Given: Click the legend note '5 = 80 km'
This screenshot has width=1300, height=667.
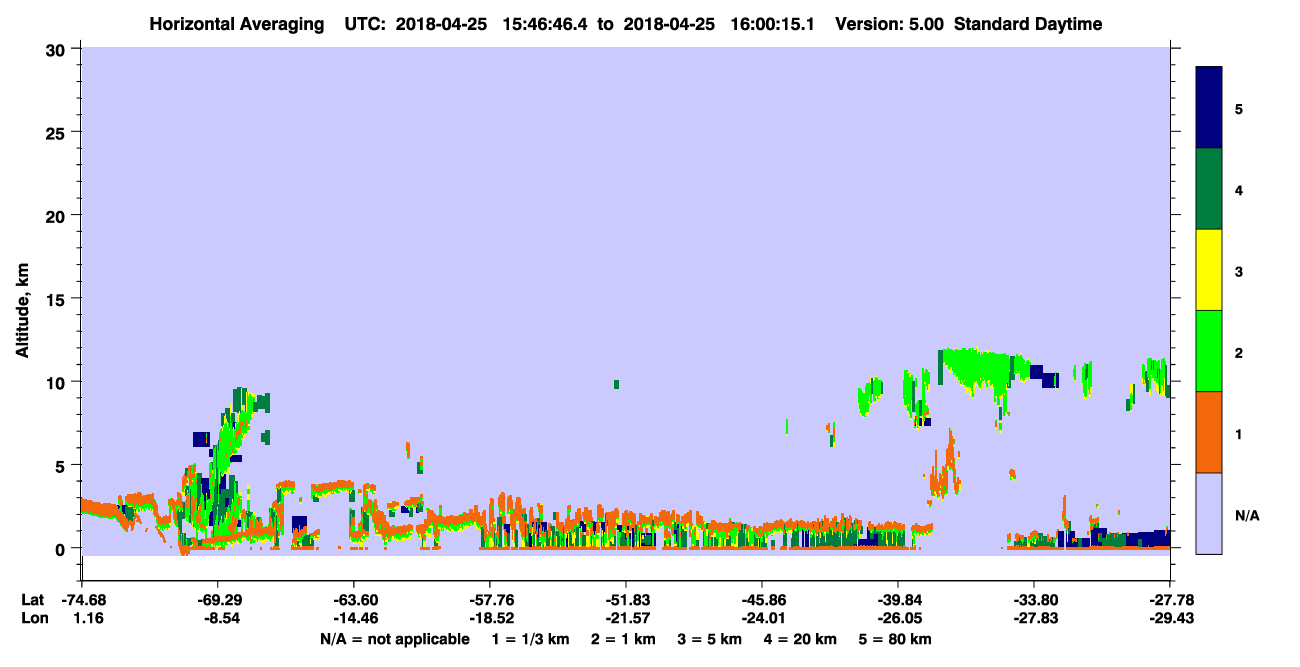Looking at the screenshot, I should (896, 639).
